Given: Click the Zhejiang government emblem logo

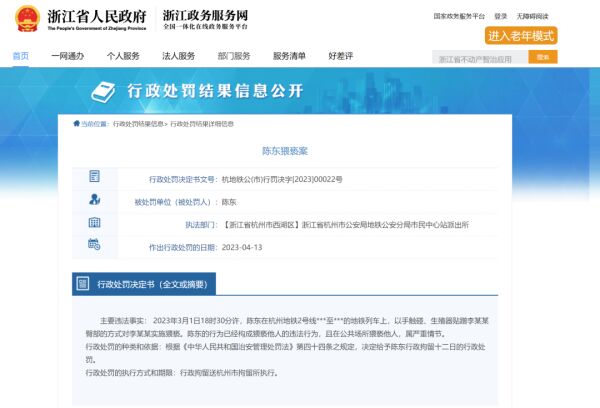Looking at the screenshot, I should pos(27,18).
